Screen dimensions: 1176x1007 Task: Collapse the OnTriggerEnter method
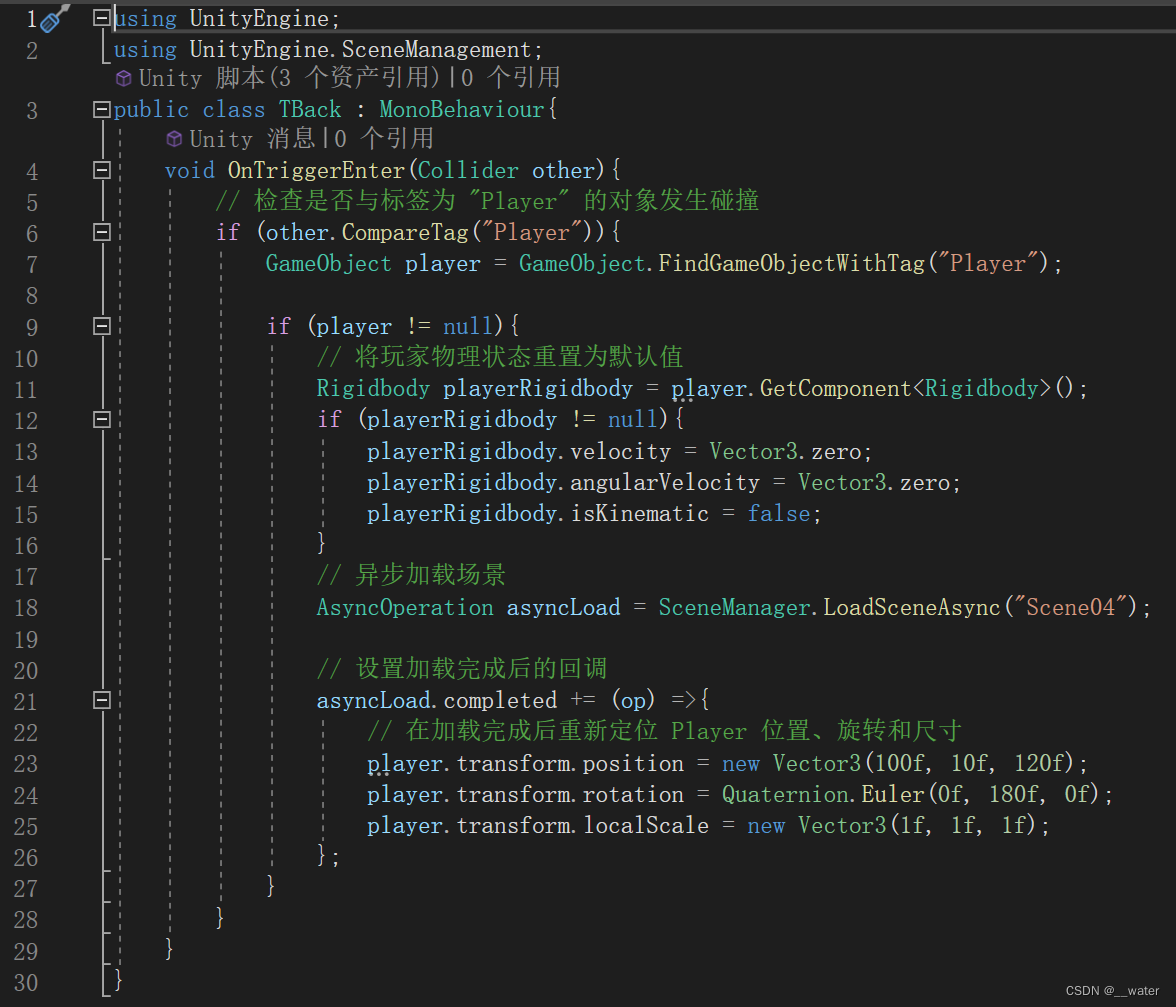click(101, 170)
